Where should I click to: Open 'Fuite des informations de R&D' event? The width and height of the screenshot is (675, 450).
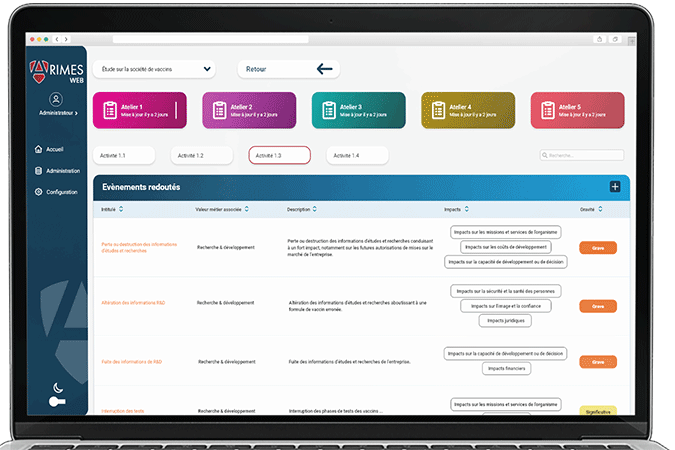tap(132, 362)
